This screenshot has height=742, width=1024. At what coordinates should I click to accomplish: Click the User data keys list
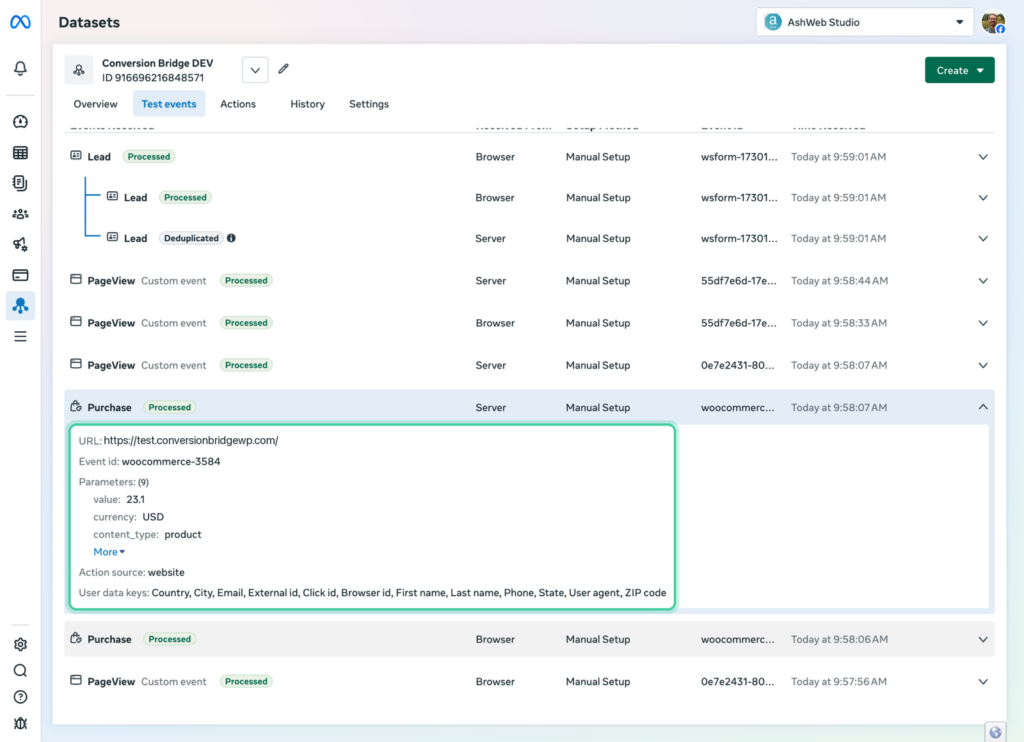pos(372,592)
